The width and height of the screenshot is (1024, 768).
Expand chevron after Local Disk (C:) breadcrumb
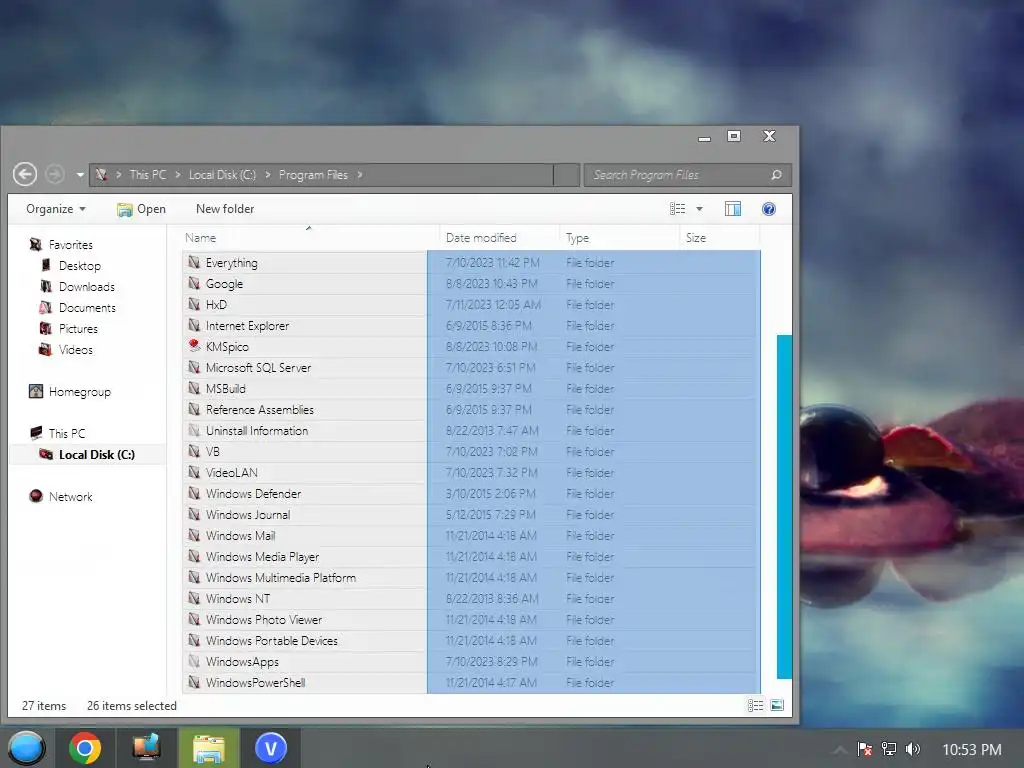pyautogui.click(x=268, y=175)
